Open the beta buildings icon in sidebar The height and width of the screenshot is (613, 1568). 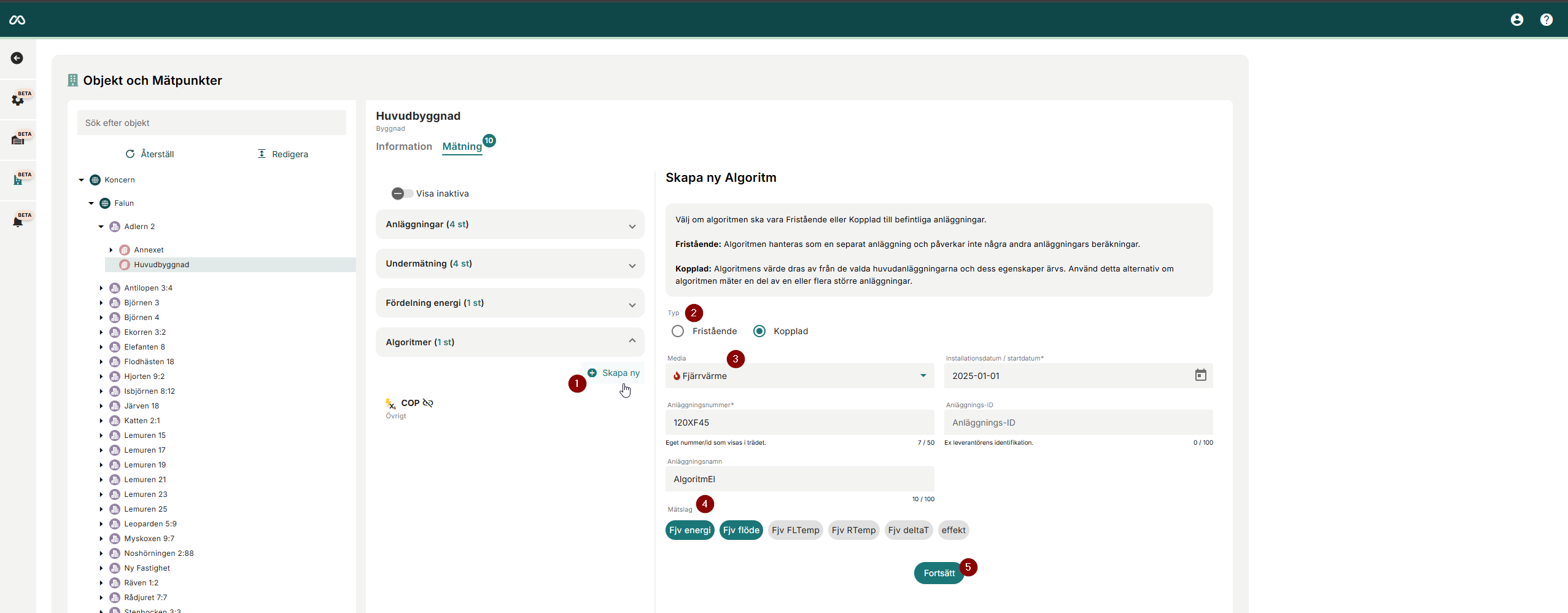(18, 181)
